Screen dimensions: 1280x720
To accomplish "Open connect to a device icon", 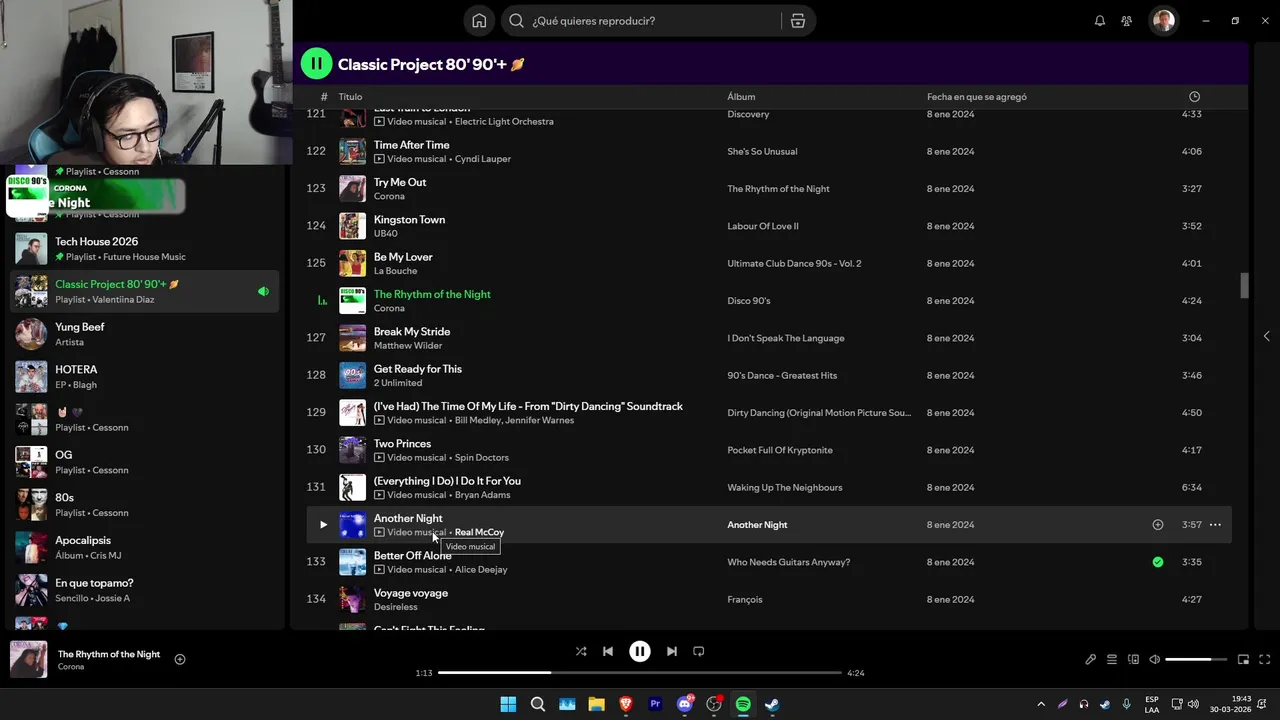I will (x=1133, y=659).
